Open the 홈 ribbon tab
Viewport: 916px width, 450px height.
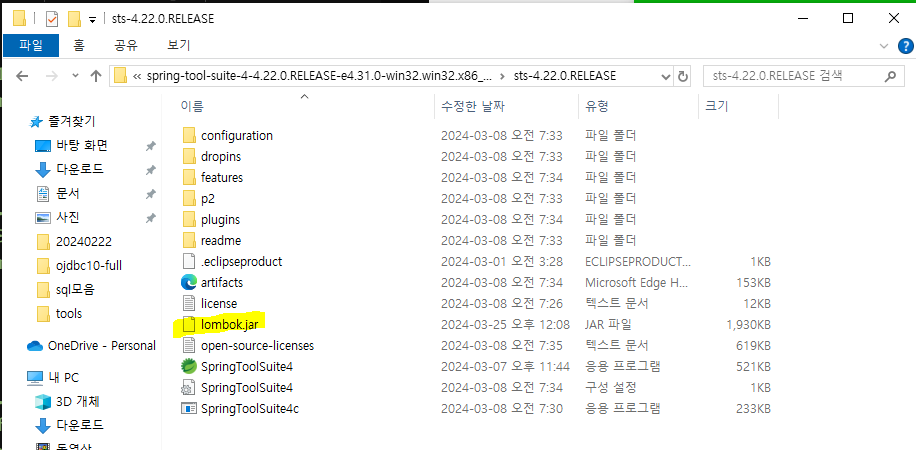coord(79,46)
